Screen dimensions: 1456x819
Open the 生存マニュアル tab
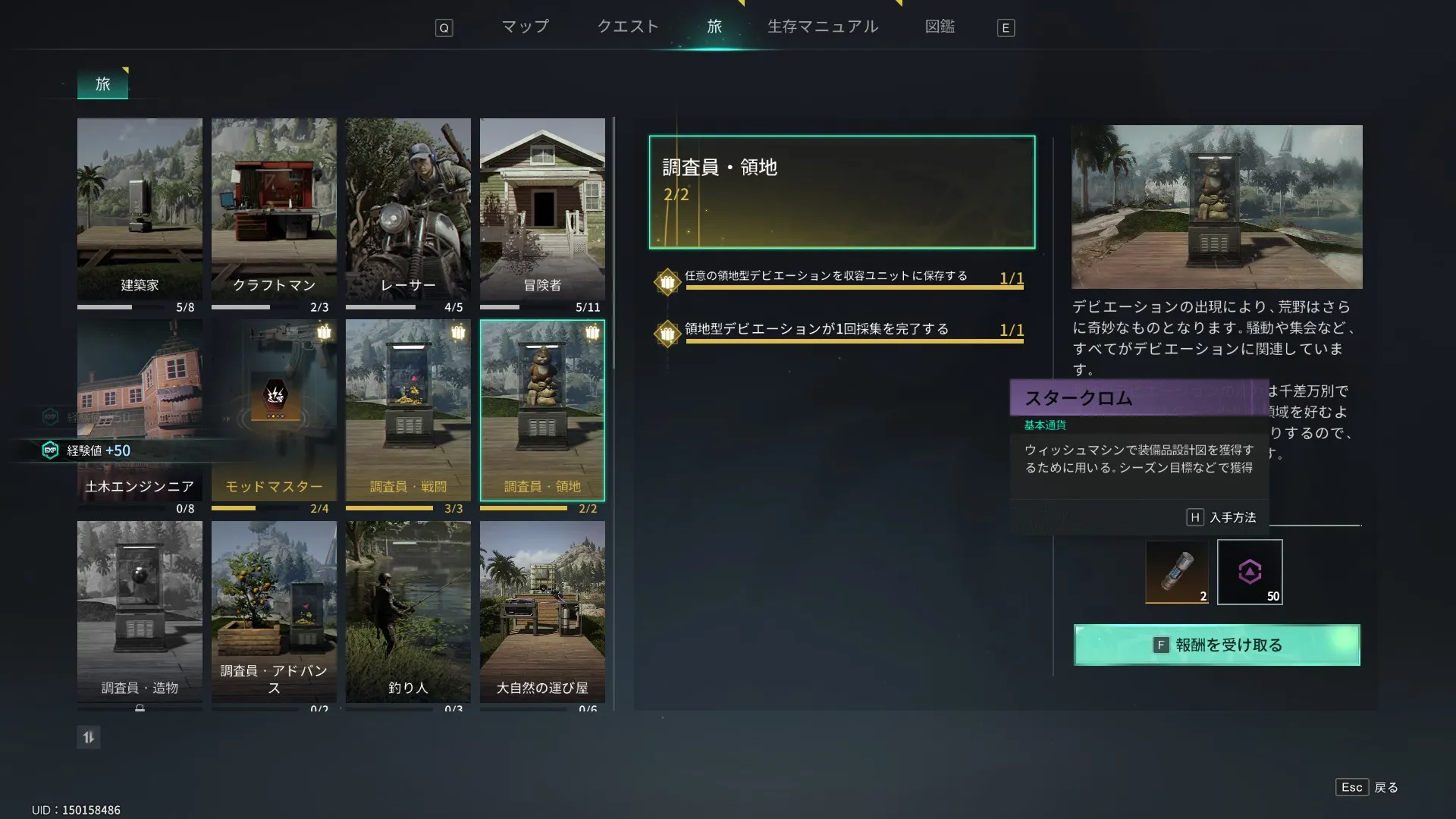coord(823,27)
